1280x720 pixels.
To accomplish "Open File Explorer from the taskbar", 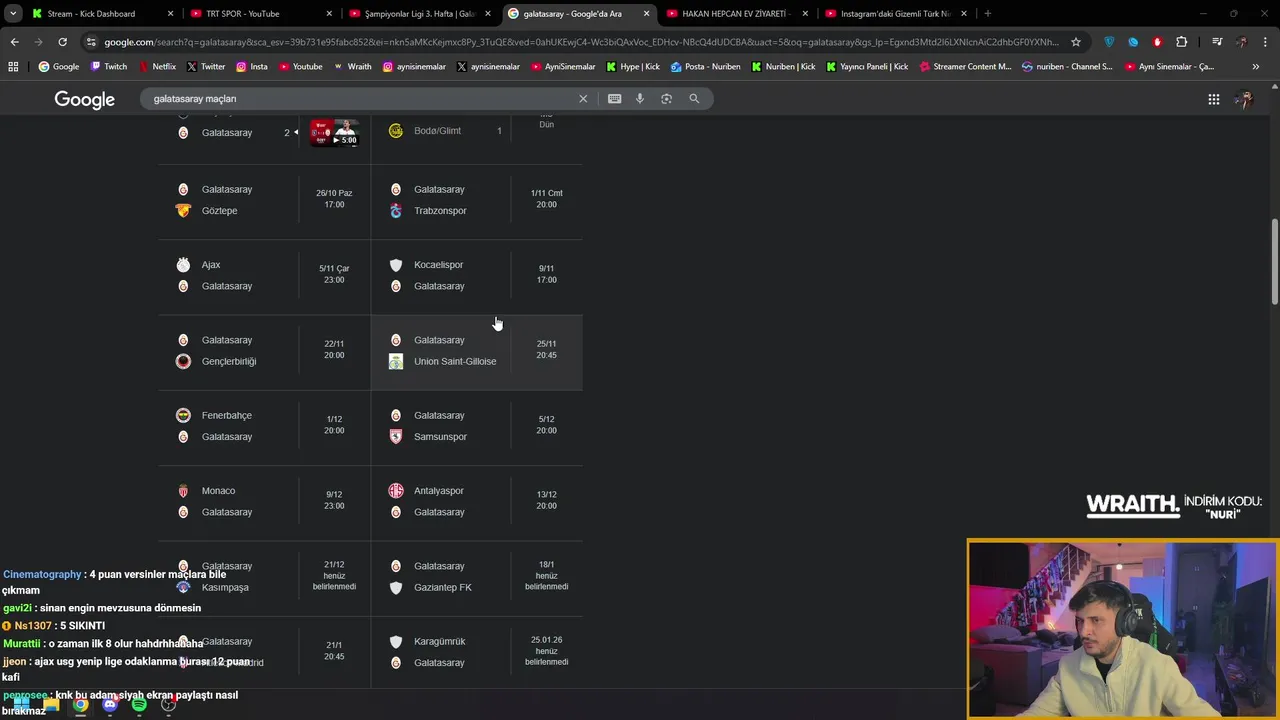I will [x=51, y=705].
